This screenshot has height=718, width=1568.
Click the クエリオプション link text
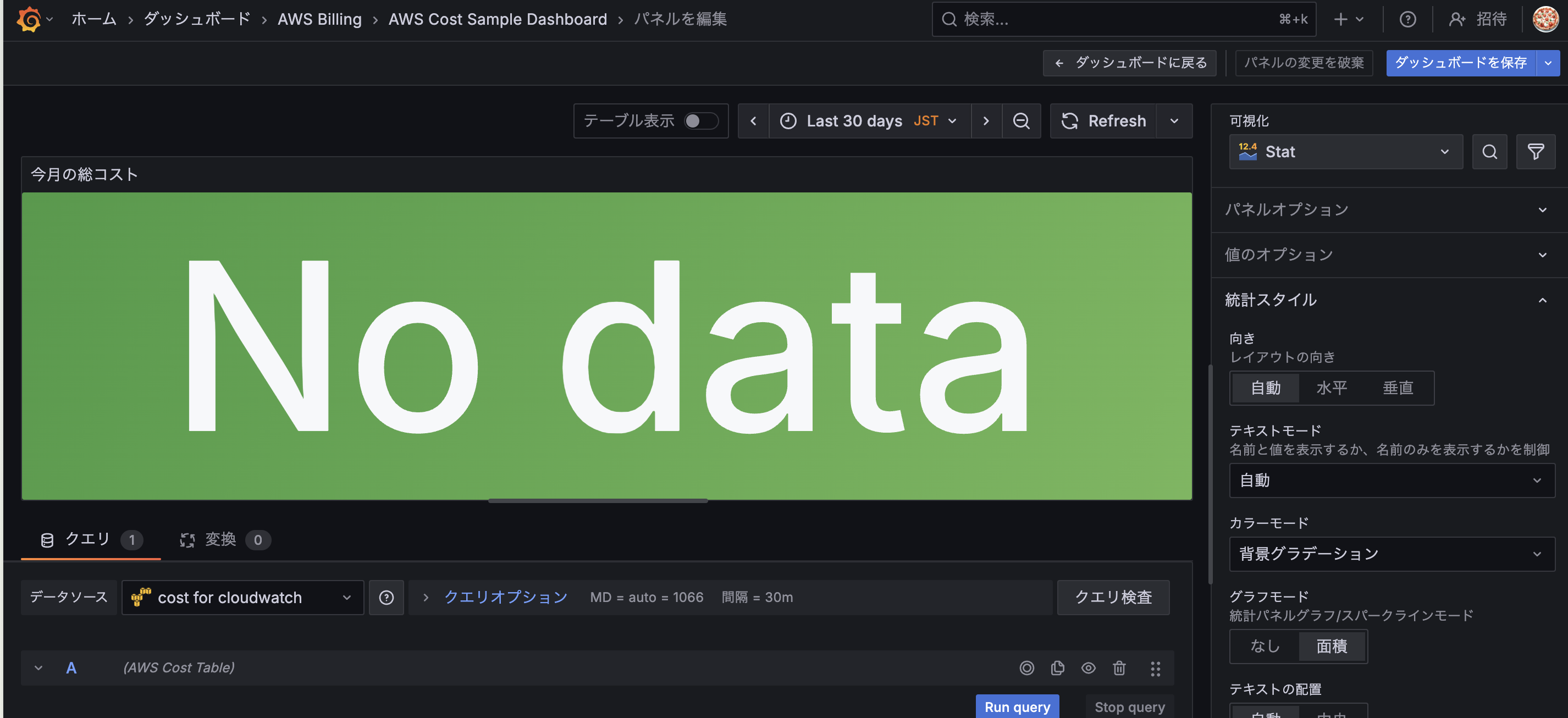505,598
